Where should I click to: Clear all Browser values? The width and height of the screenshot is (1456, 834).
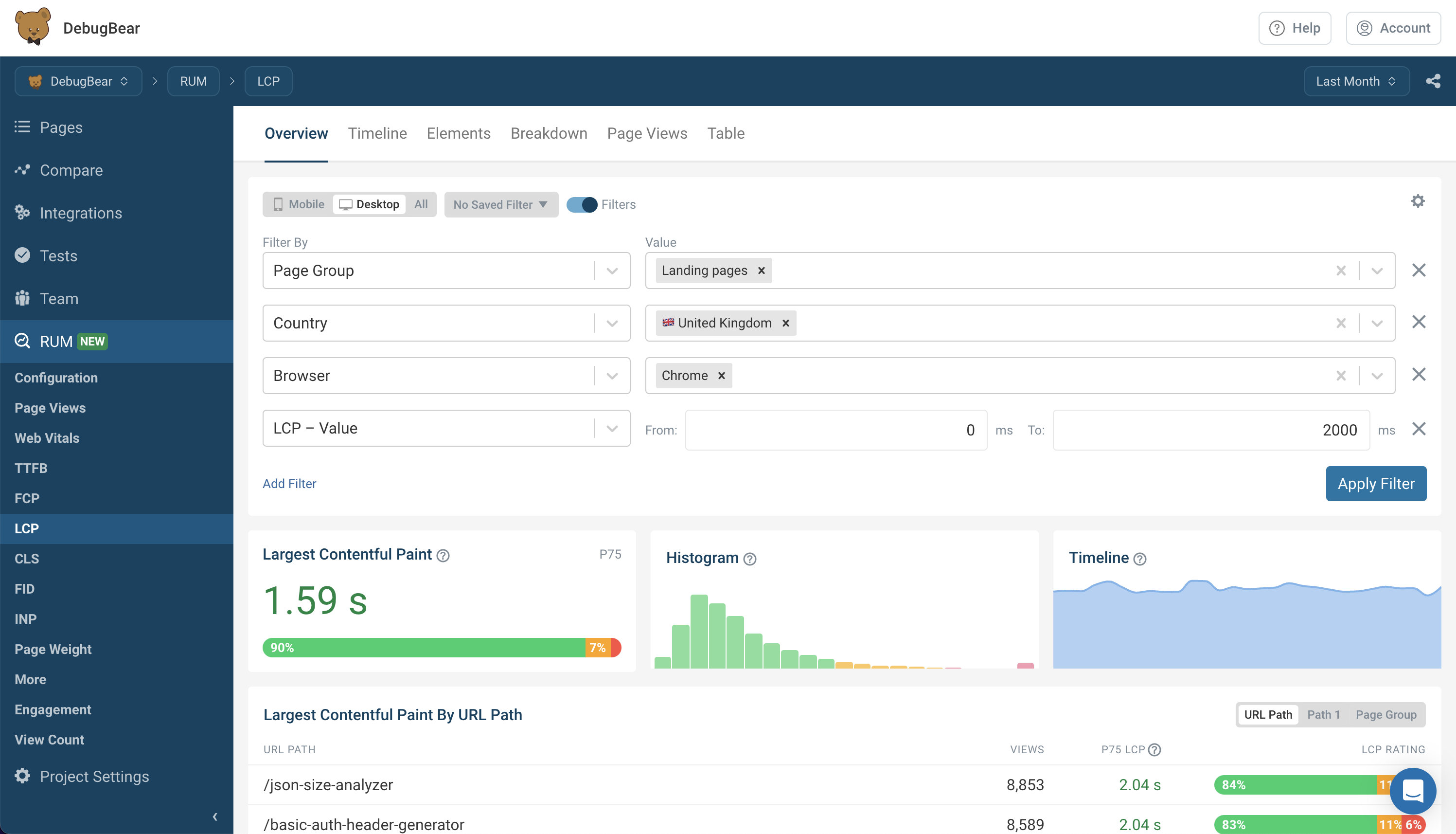pos(1341,376)
